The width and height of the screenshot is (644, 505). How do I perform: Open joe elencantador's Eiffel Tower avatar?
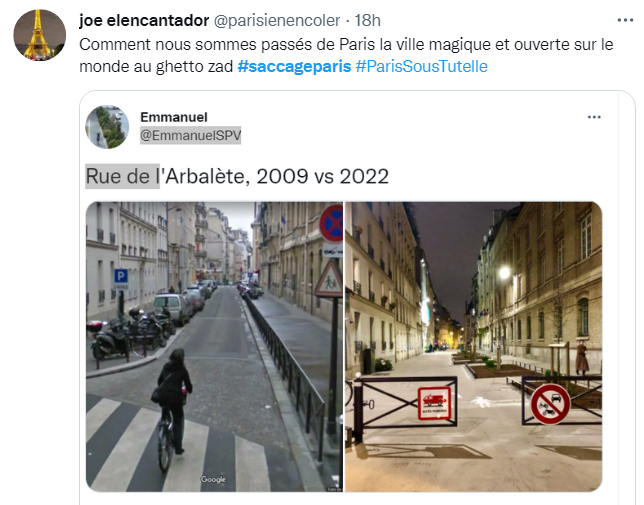(x=39, y=35)
